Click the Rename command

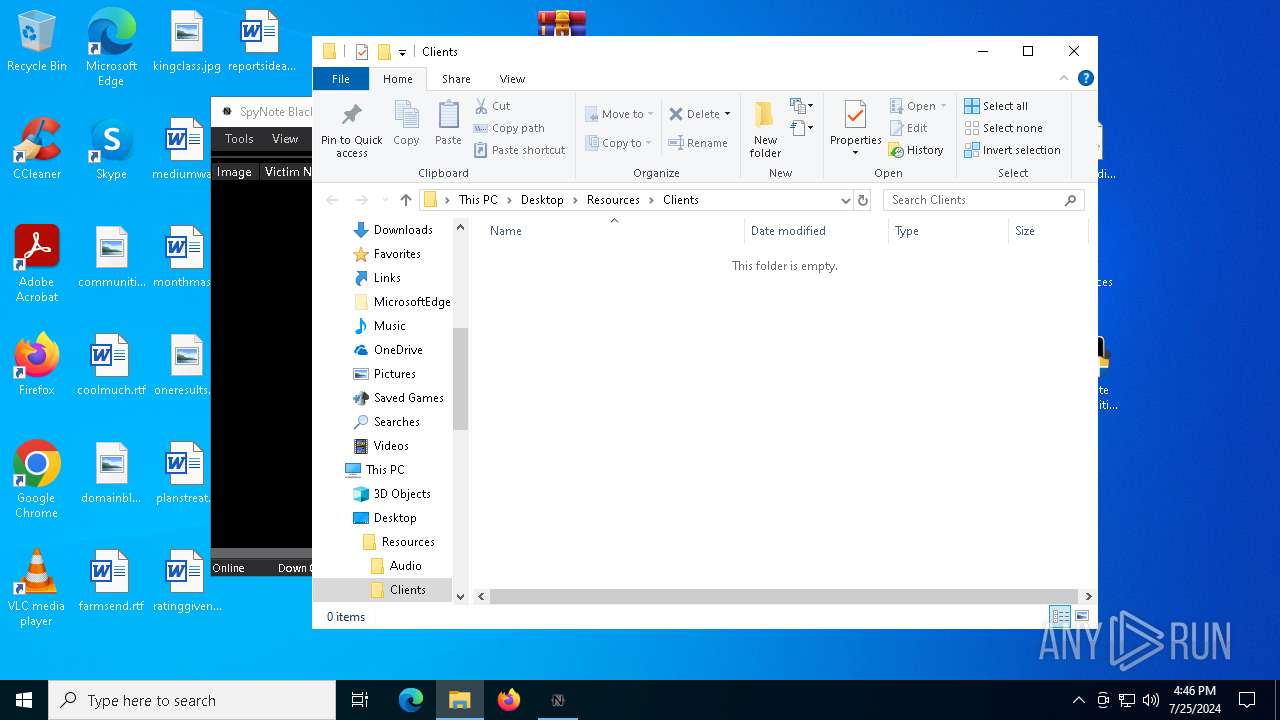pos(698,143)
